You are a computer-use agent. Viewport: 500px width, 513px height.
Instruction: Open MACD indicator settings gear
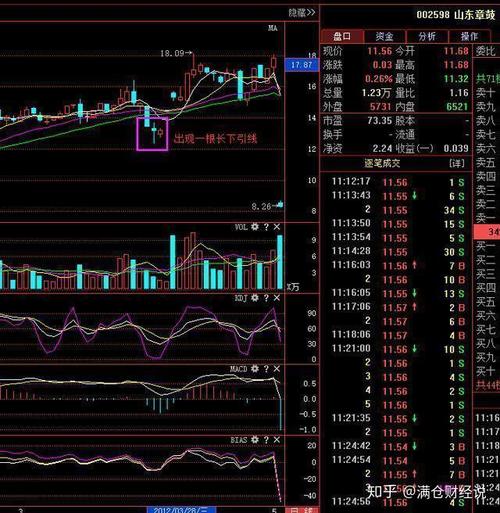[255, 369]
